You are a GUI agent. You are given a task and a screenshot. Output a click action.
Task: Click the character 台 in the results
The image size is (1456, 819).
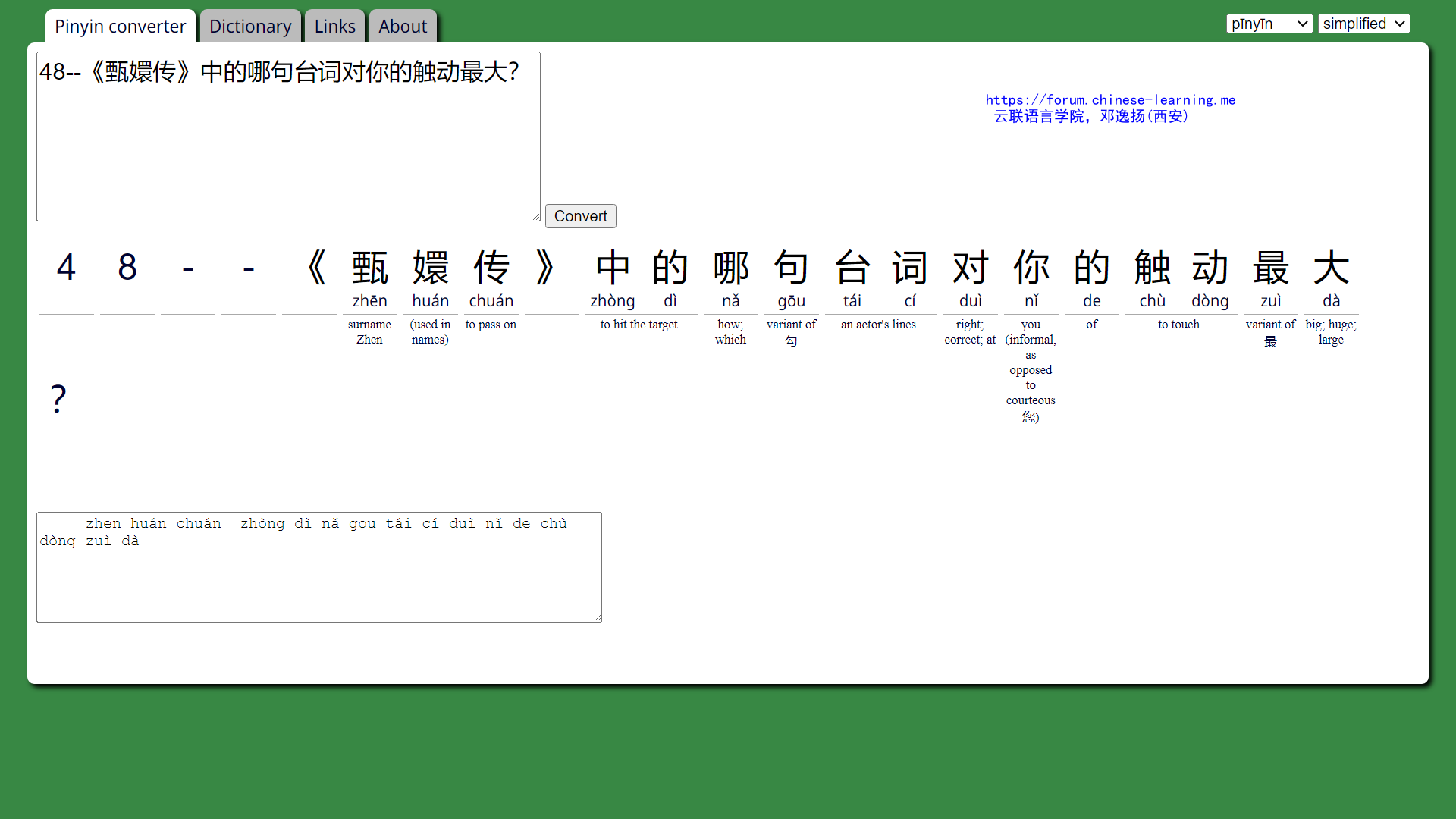pos(852,268)
